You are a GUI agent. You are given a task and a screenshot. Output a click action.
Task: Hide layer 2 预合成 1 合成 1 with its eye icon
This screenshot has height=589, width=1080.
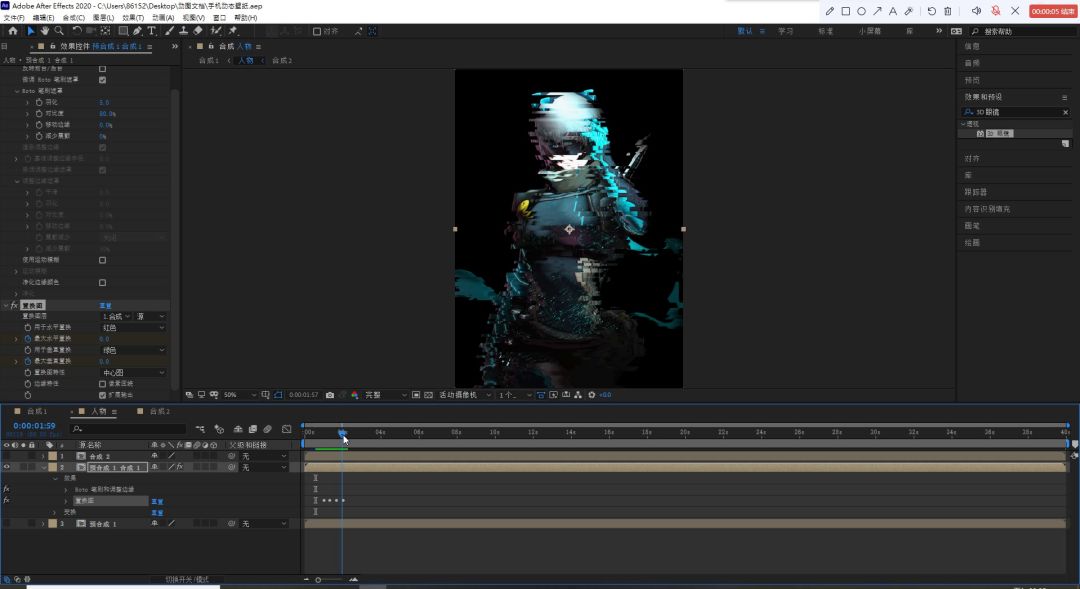[x=7, y=467]
